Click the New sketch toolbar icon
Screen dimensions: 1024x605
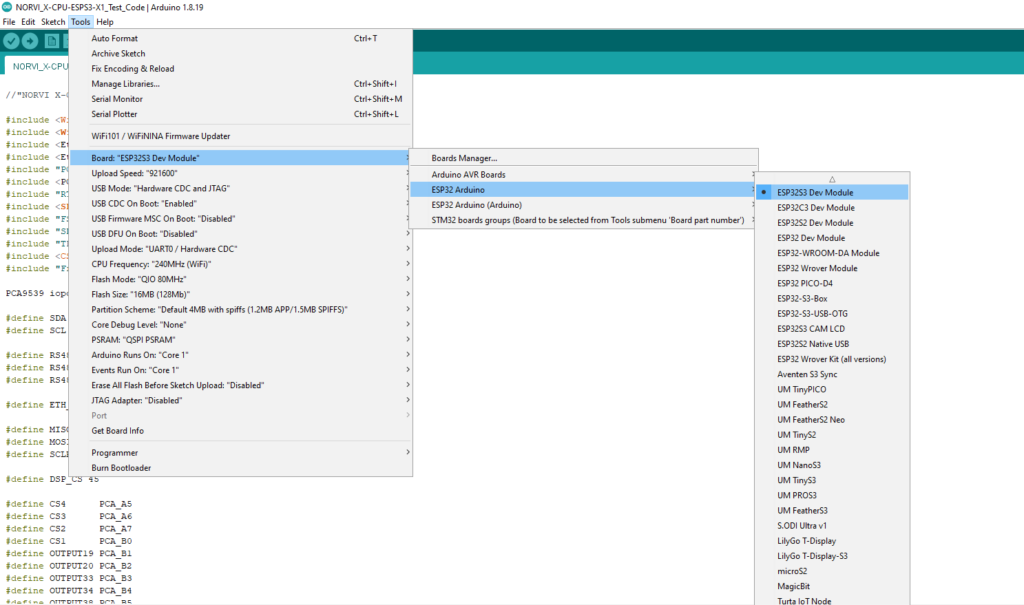(x=52, y=41)
